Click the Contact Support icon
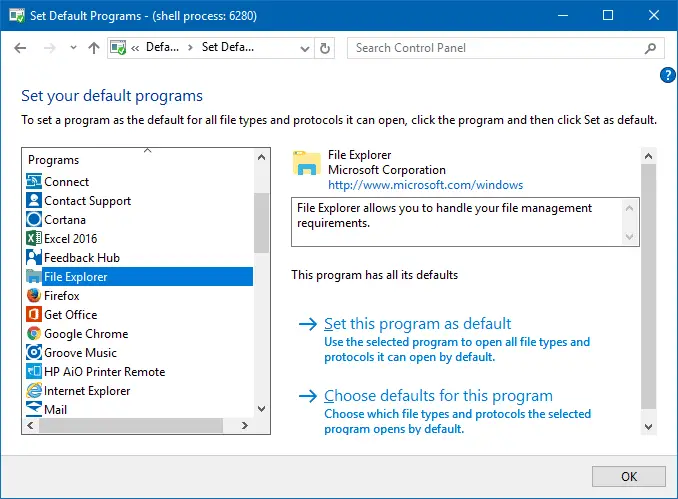This screenshot has width=678, height=499. pyautogui.click(x=34, y=201)
